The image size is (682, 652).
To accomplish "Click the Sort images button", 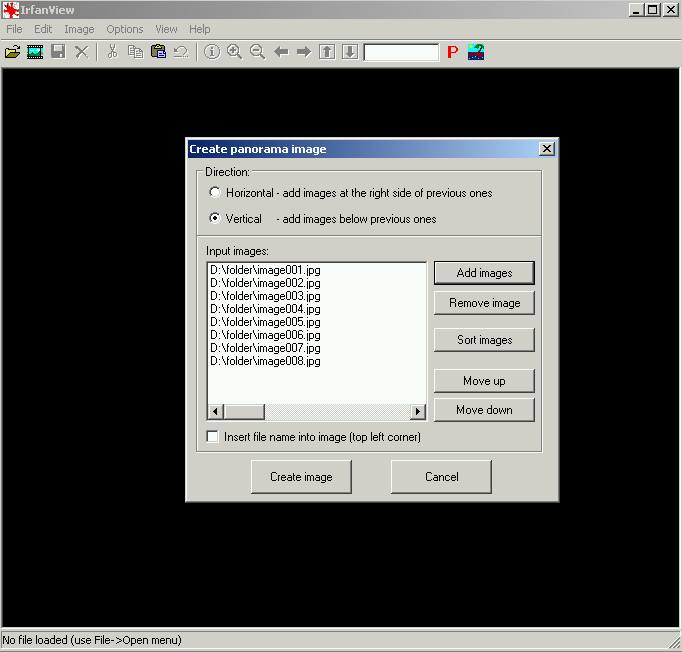I will click(484, 340).
